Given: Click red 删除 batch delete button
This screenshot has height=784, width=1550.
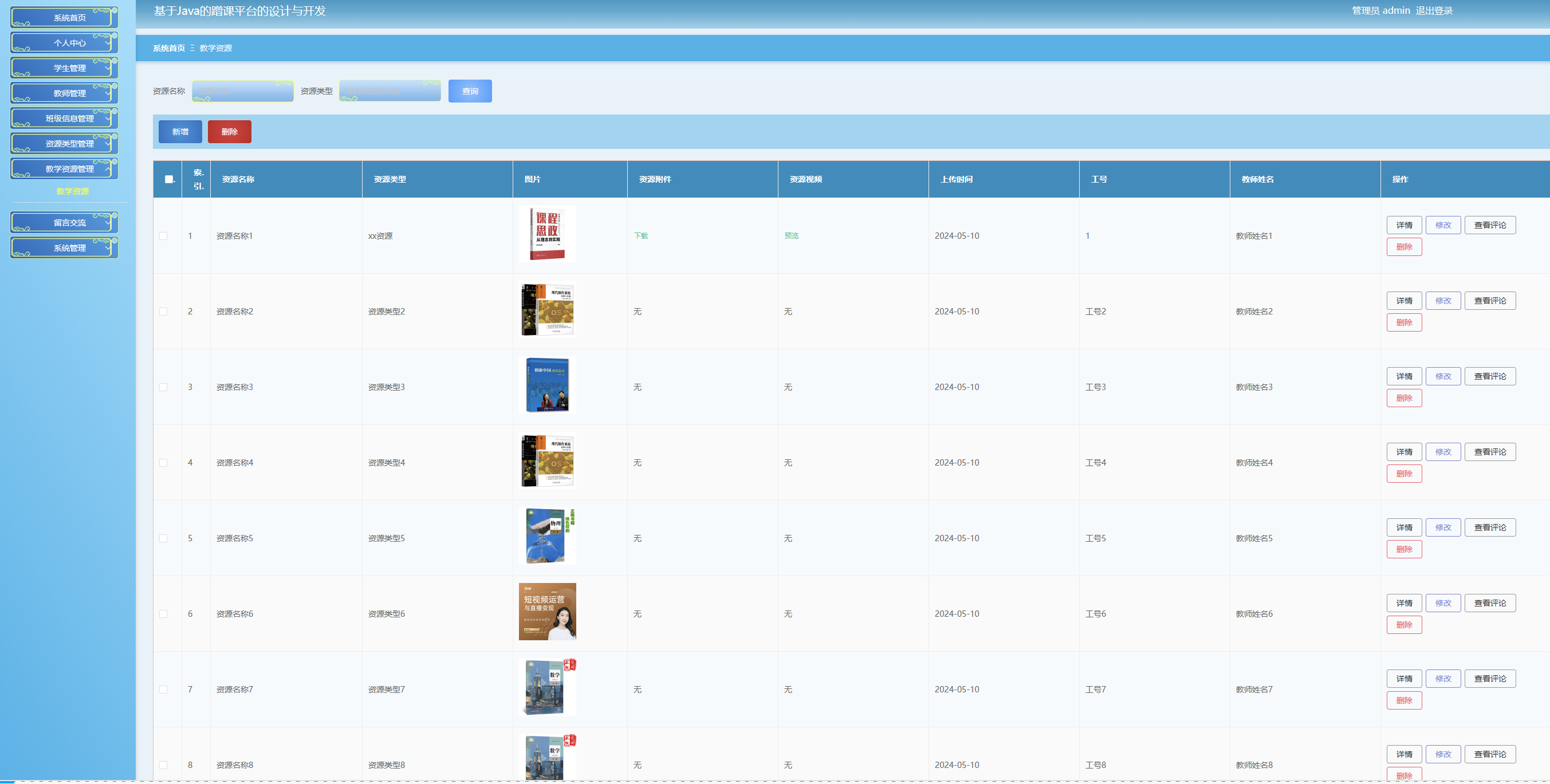Looking at the screenshot, I should pyautogui.click(x=229, y=132).
